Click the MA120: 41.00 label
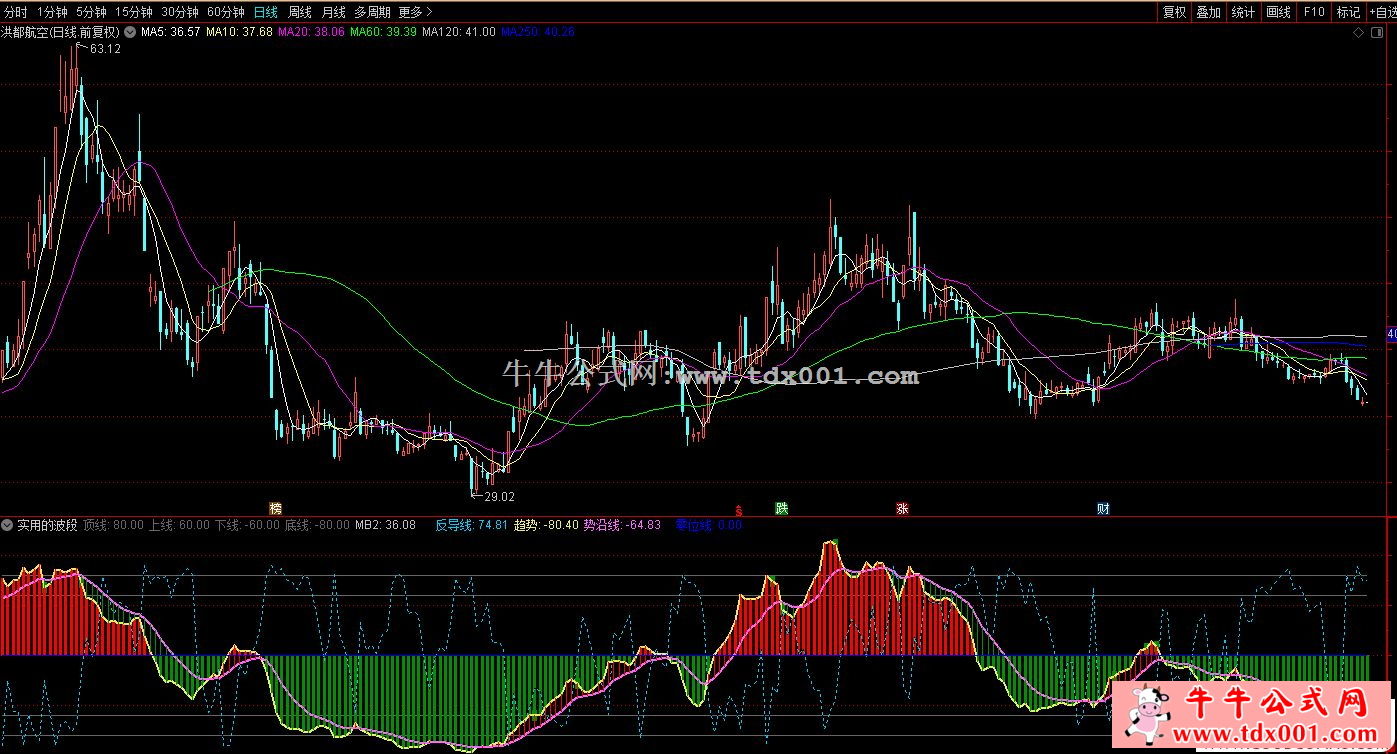The image size is (1397, 754). (459, 32)
